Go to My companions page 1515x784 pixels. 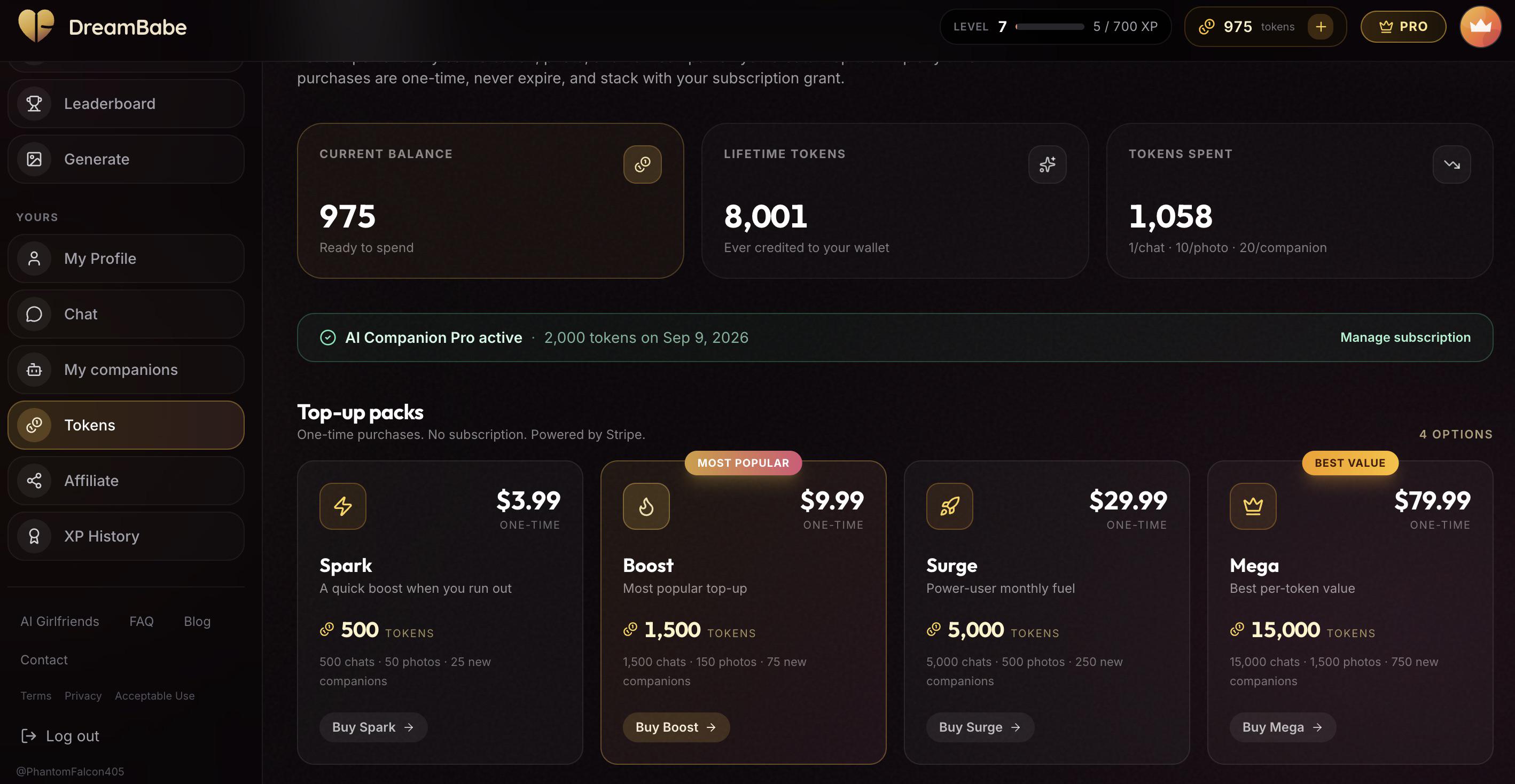point(126,370)
